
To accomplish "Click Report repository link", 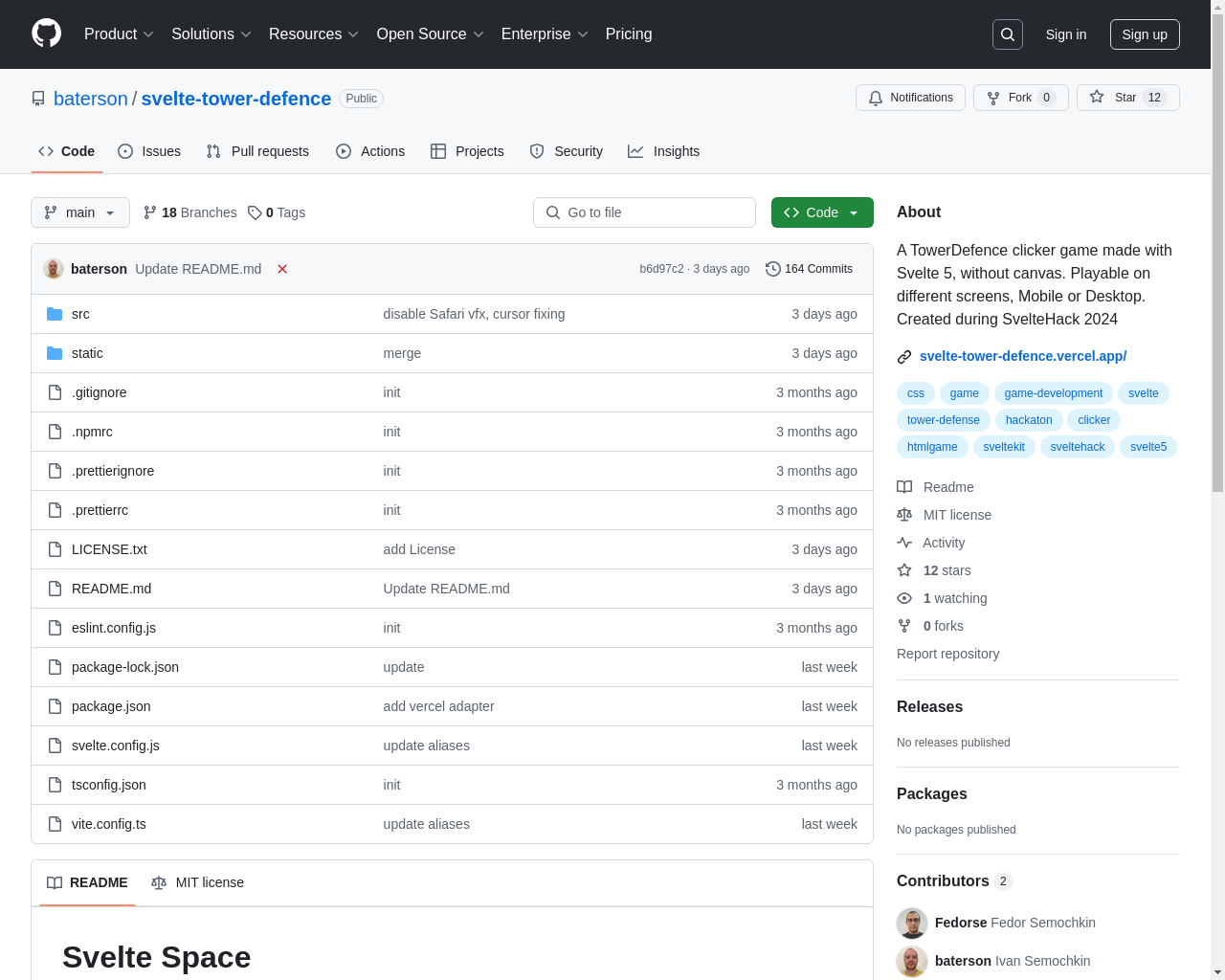I will 947,654.
